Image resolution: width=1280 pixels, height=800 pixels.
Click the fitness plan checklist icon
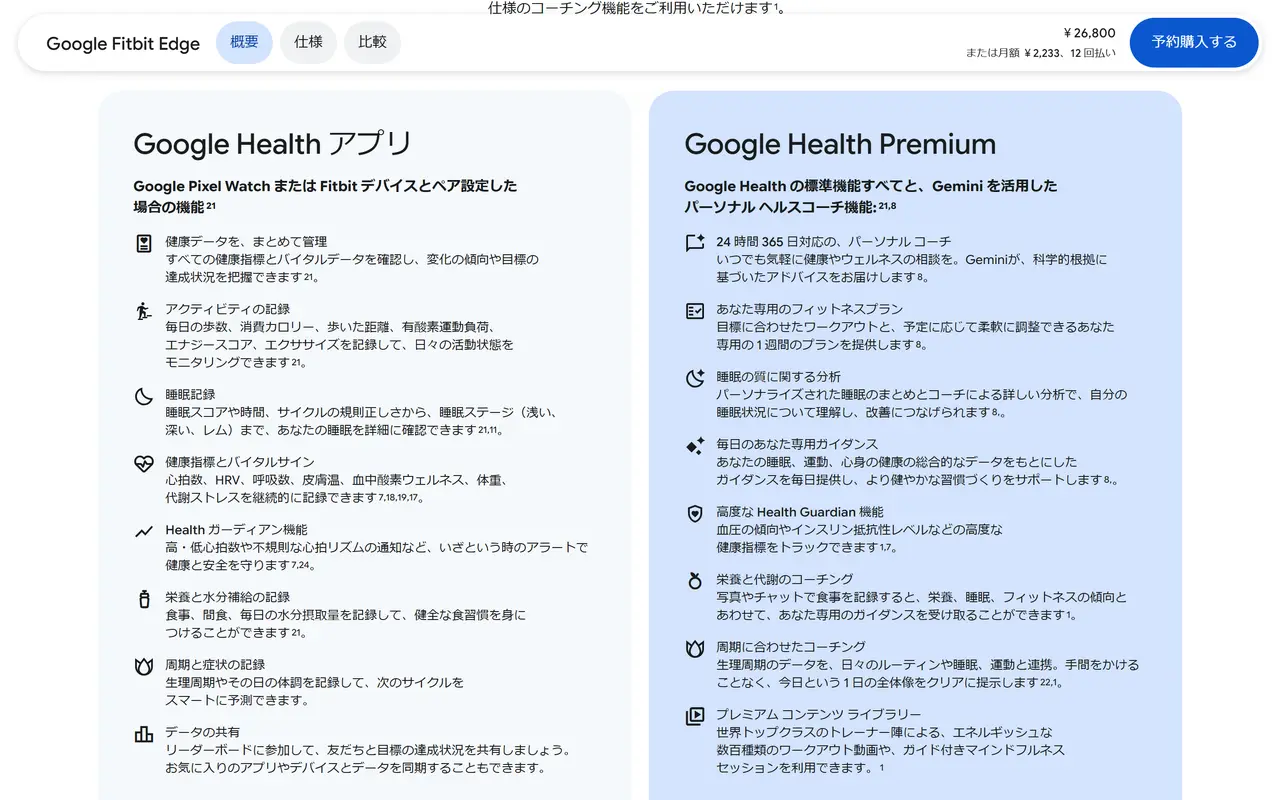pos(695,311)
